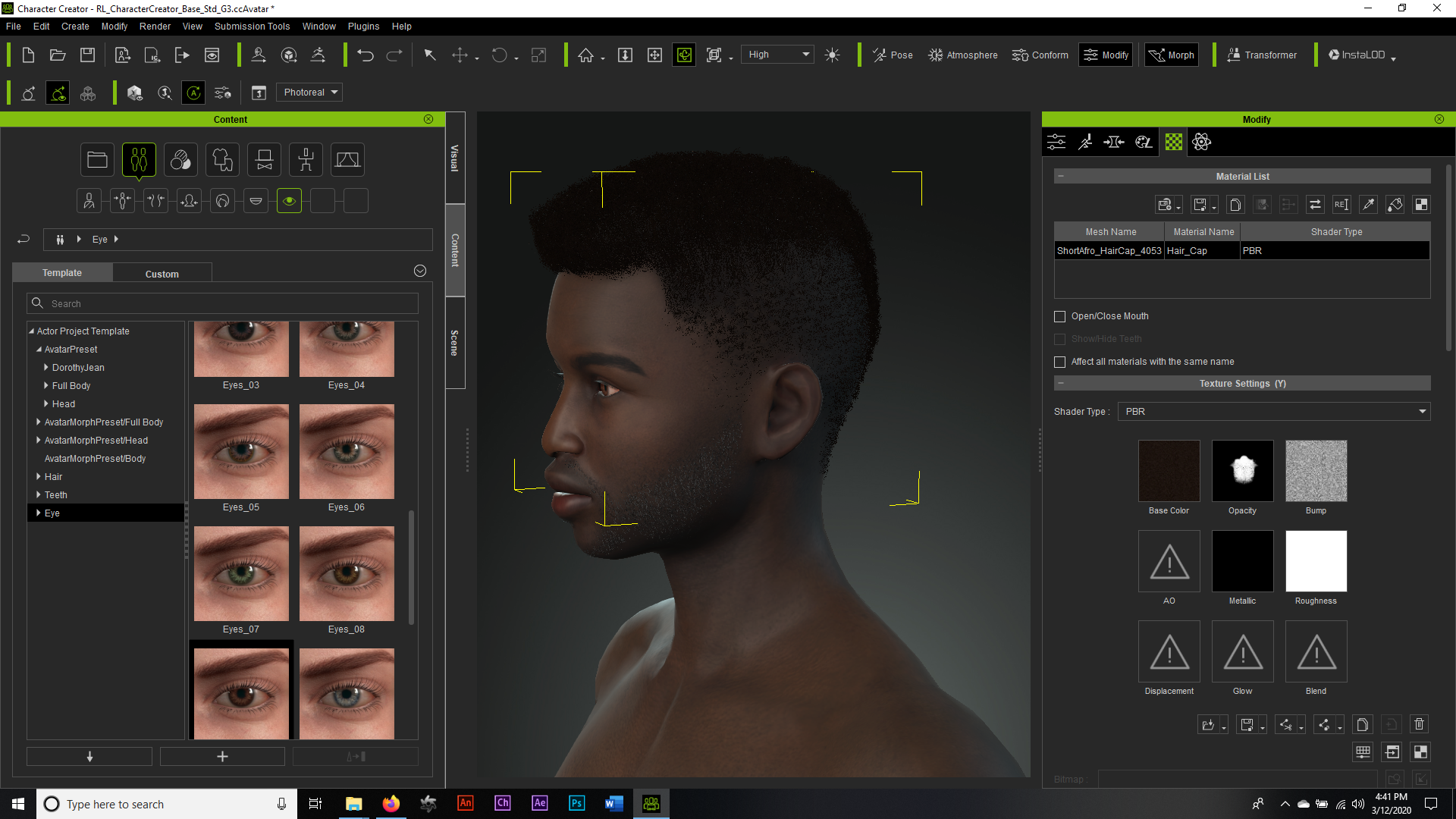The image size is (1456, 819).
Task: Activate the Move tool
Action: tap(460, 55)
